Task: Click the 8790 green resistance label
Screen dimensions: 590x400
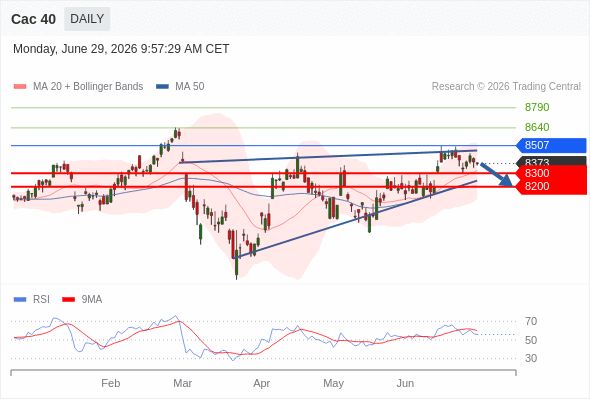Action: [x=537, y=107]
